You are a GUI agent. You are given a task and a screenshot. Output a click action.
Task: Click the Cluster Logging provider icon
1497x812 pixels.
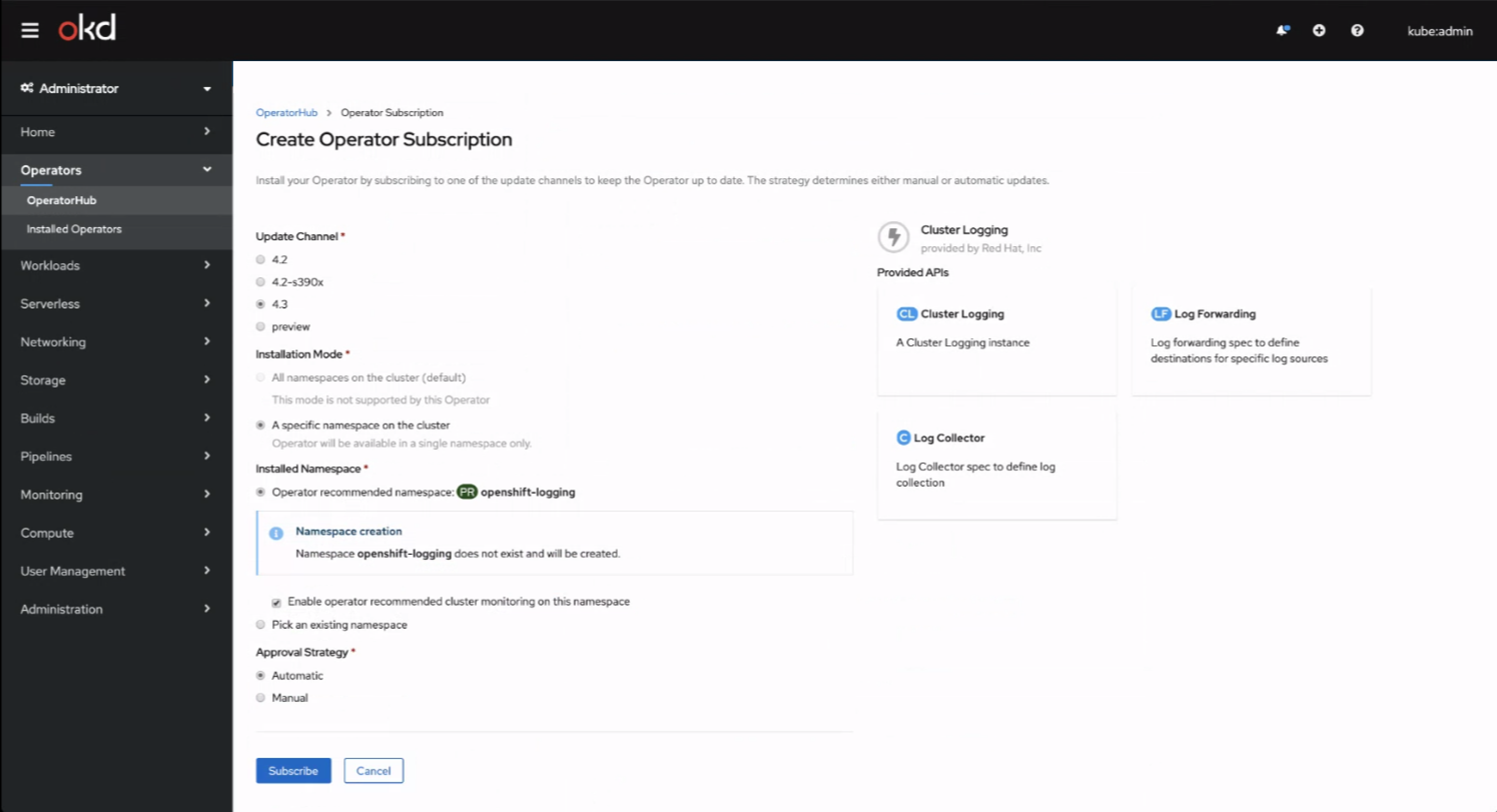[892, 236]
